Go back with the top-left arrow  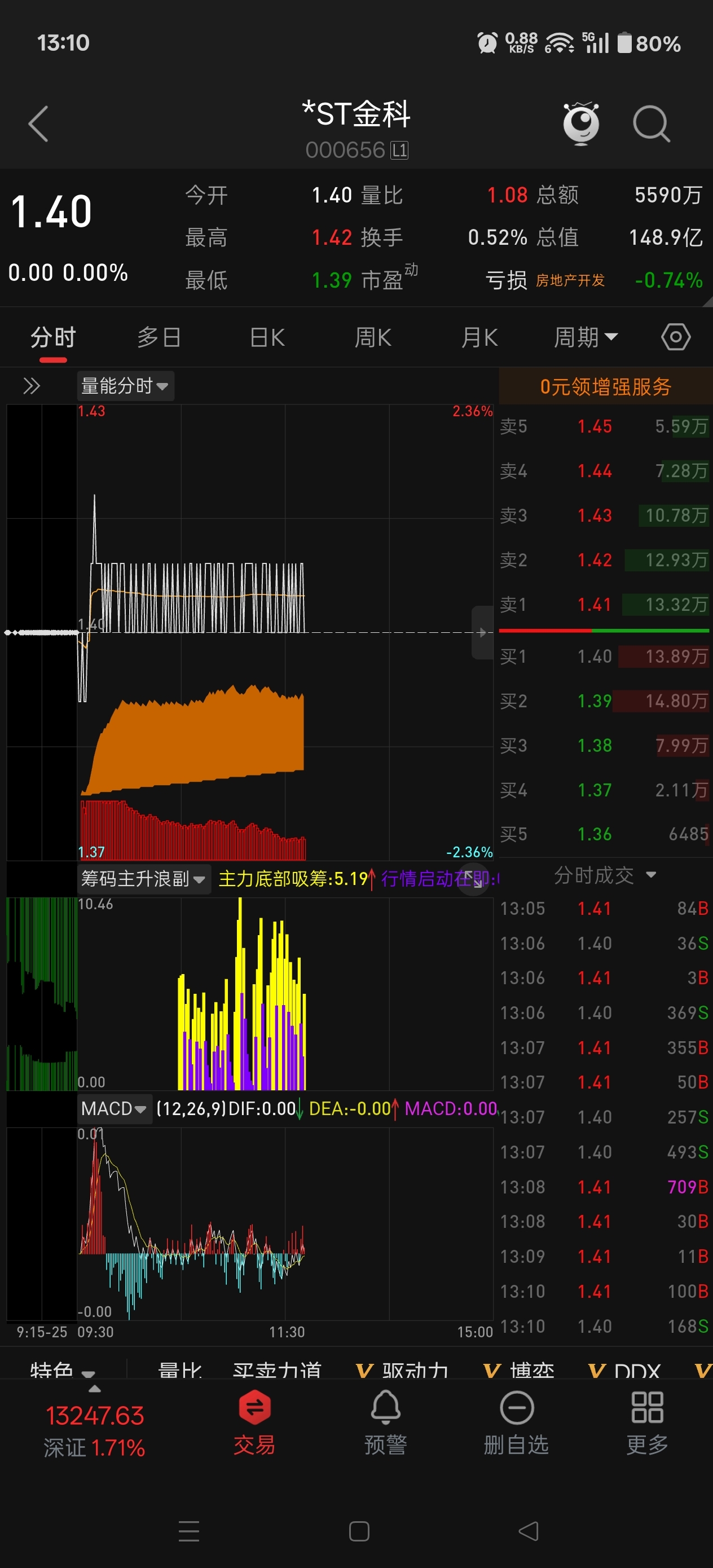tap(38, 124)
